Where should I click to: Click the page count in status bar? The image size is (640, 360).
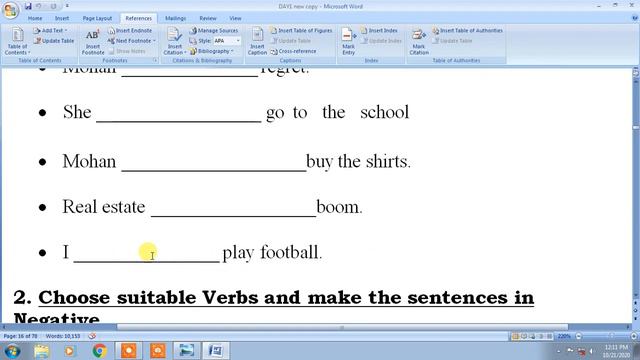[20, 336]
